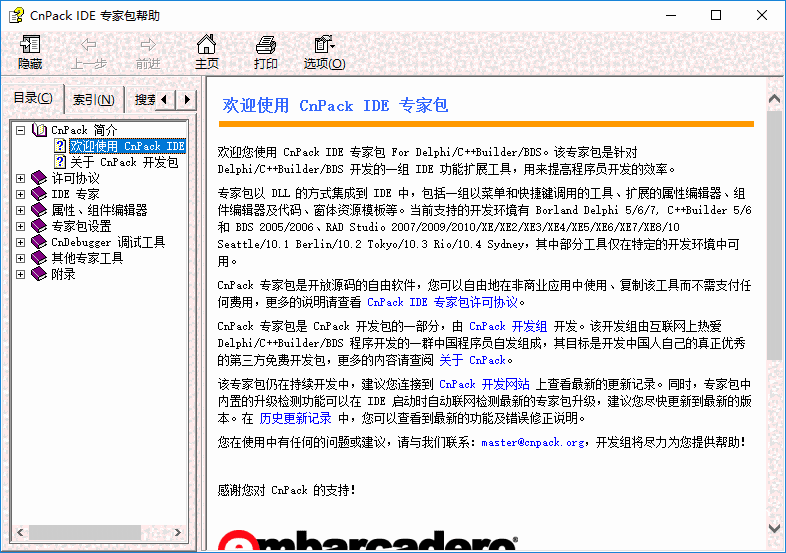Click the content pane scroll up arrow
The width and height of the screenshot is (786, 553).
point(774,98)
